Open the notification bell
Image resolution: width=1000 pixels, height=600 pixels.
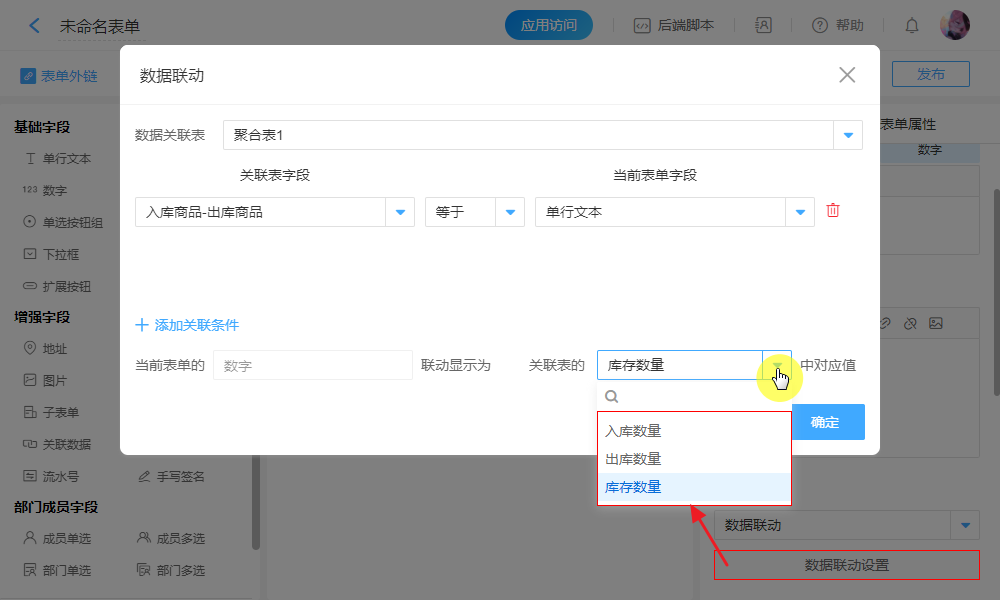[912, 26]
